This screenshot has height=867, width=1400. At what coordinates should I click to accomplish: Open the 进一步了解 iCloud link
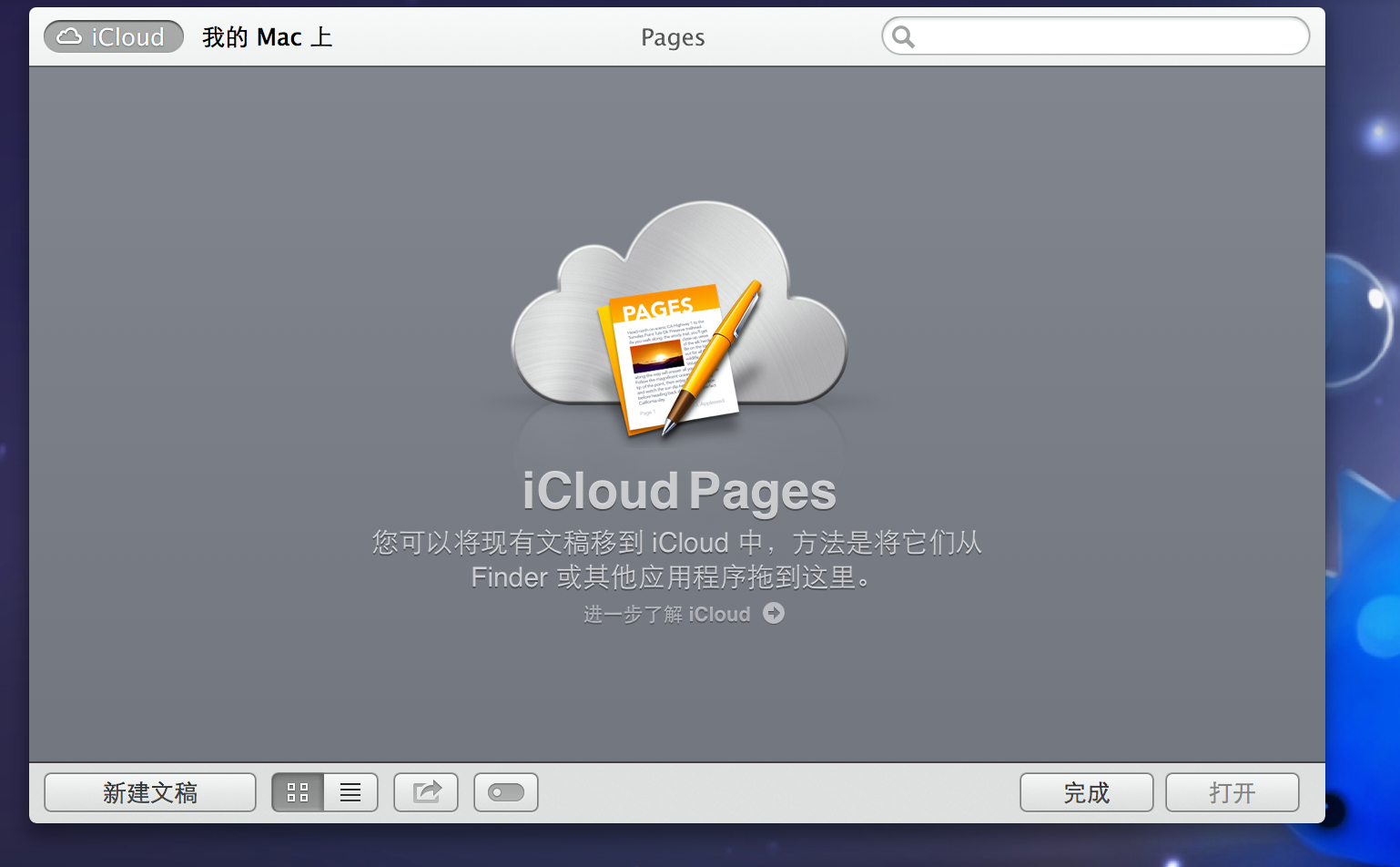tap(667, 615)
